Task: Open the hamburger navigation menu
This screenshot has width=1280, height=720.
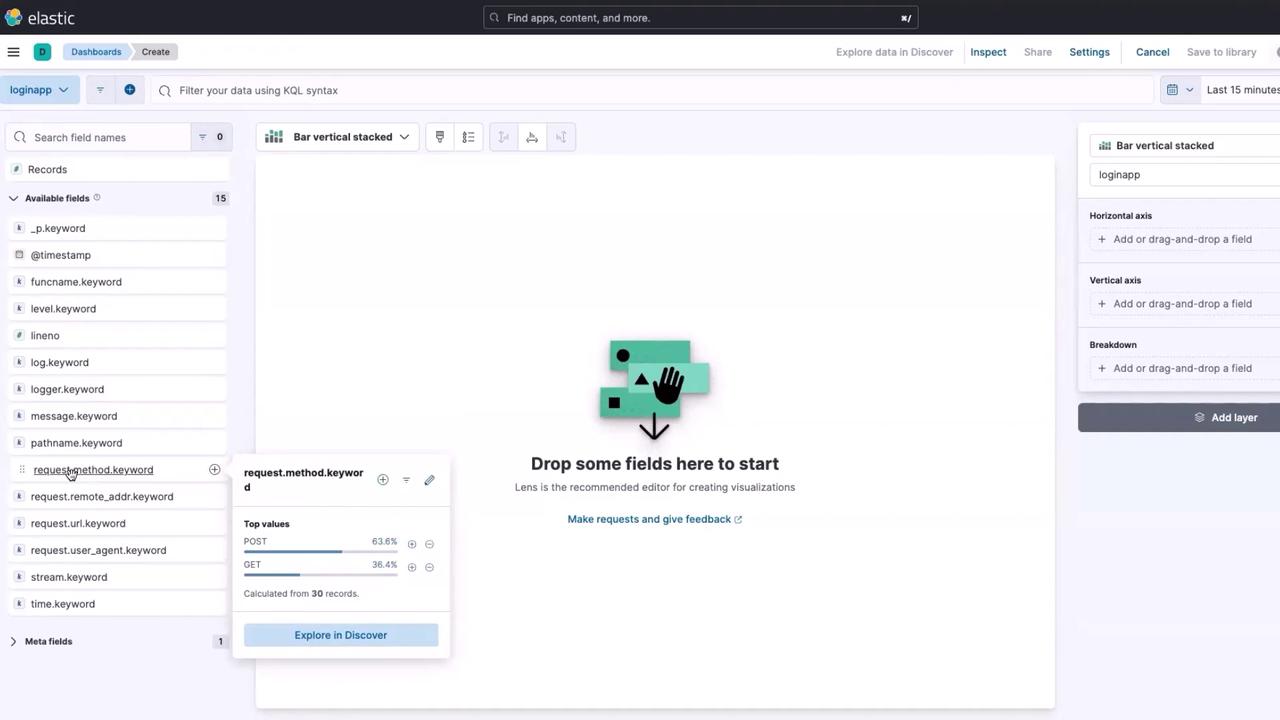Action: click(x=14, y=52)
